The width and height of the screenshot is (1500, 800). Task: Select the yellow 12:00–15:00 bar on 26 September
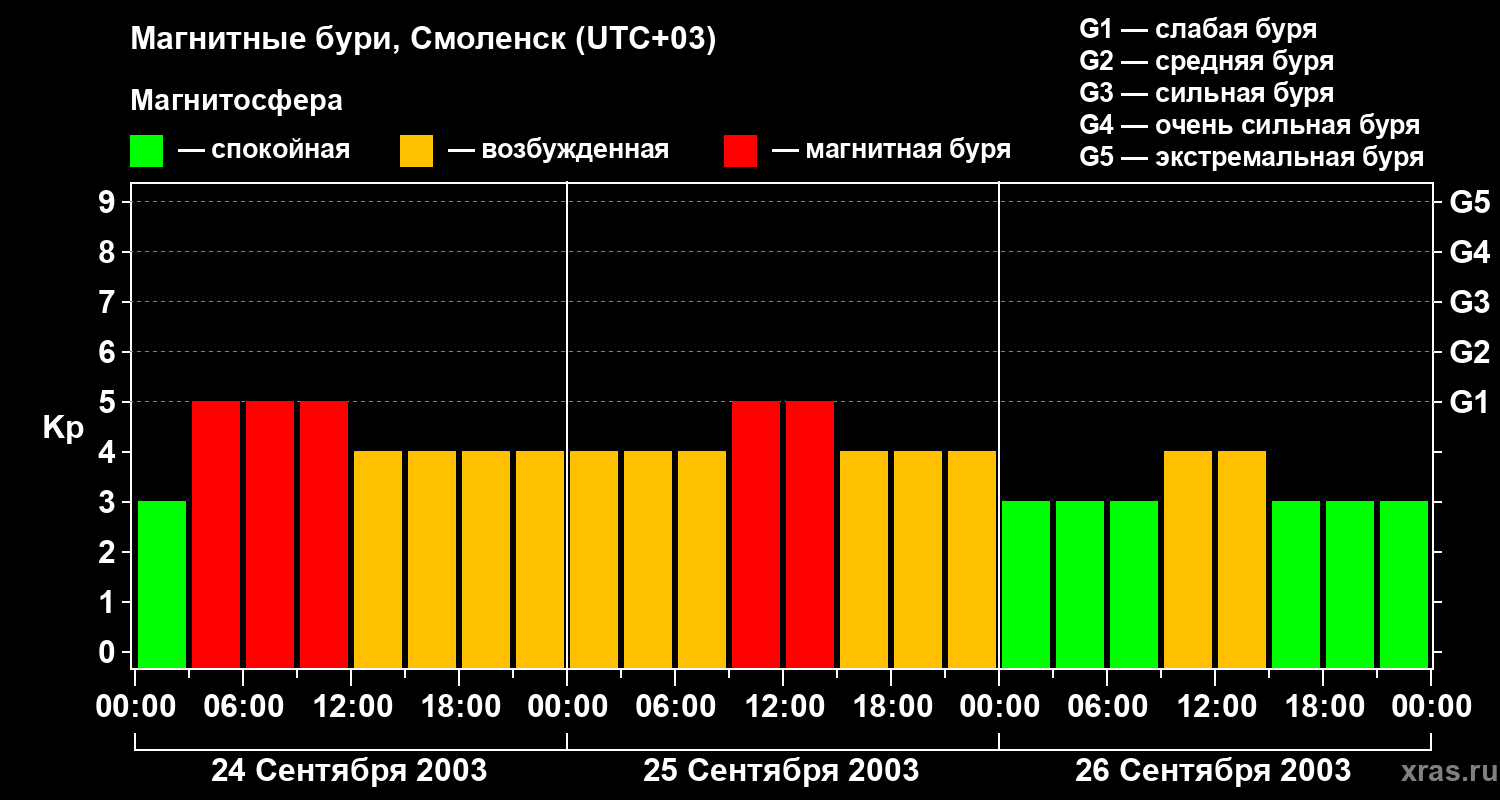pos(1242,560)
